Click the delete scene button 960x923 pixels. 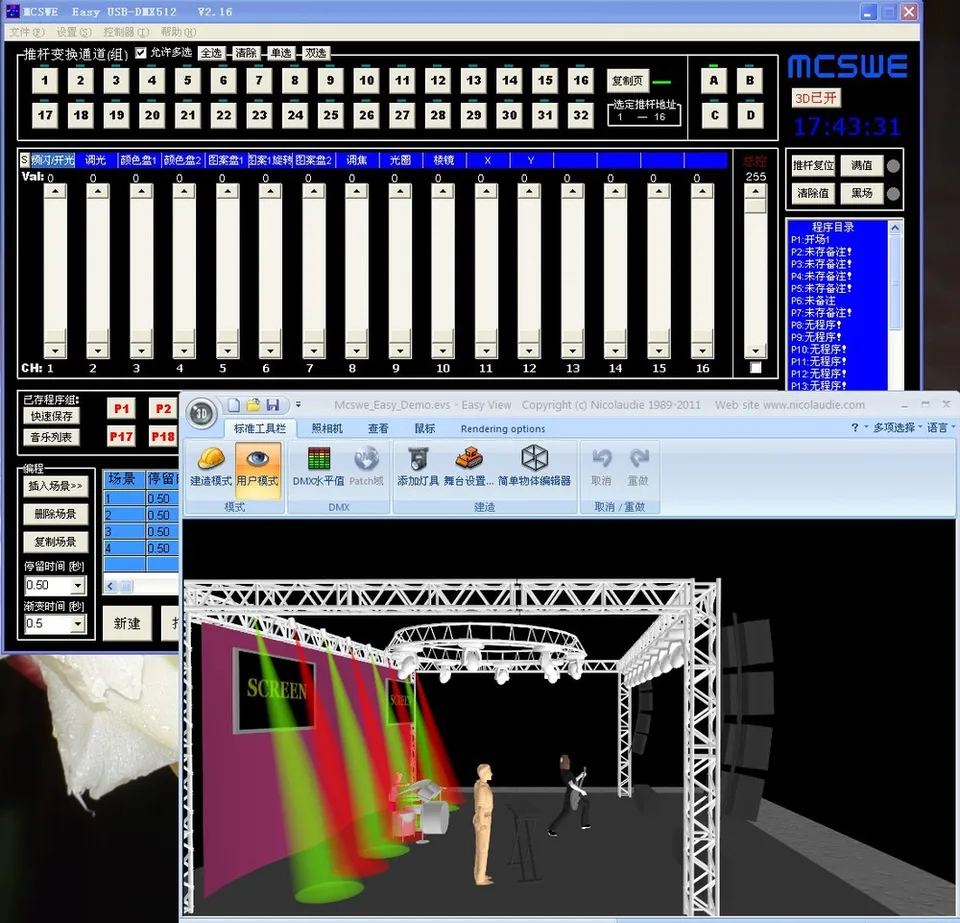tap(55, 514)
